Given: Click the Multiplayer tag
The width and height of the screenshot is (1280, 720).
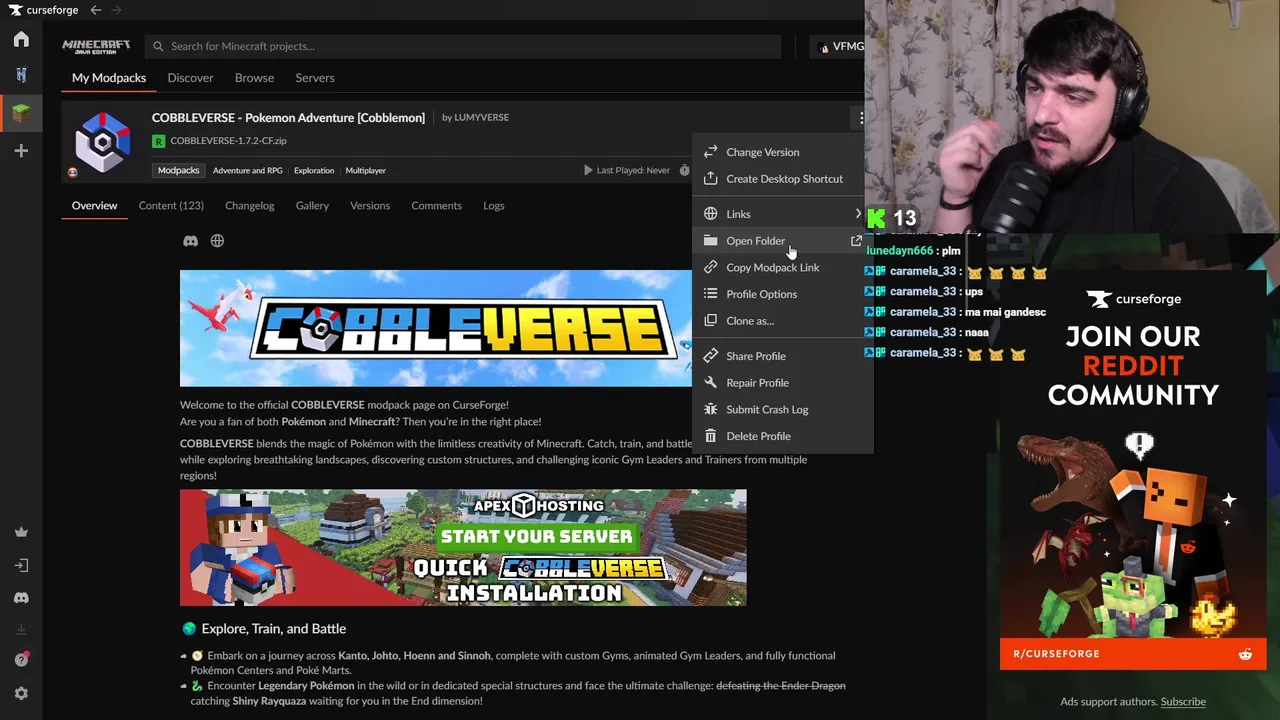Looking at the screenshot, I should click(365, 171).
